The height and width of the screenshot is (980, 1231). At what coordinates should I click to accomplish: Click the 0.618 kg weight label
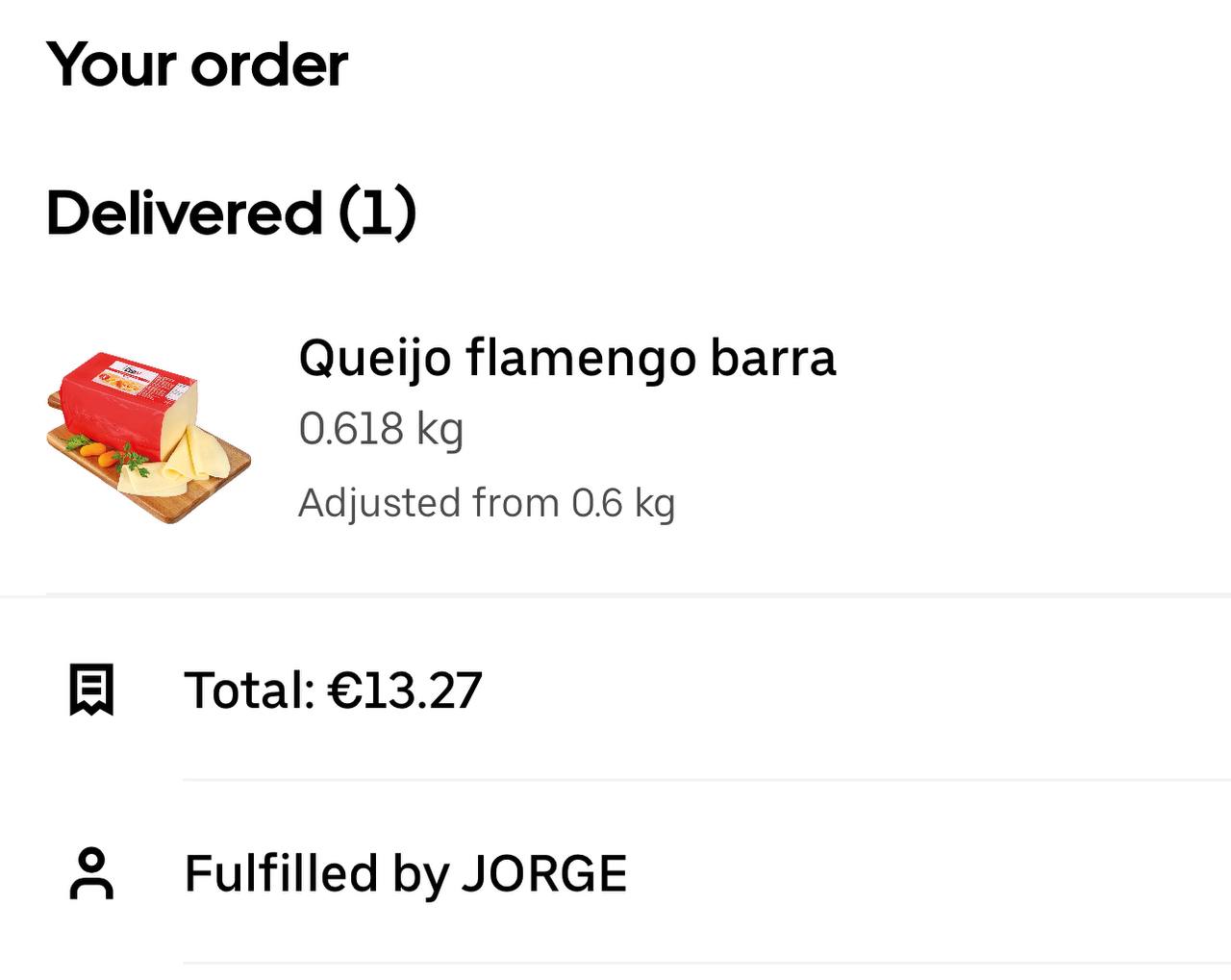pos(381,428)
